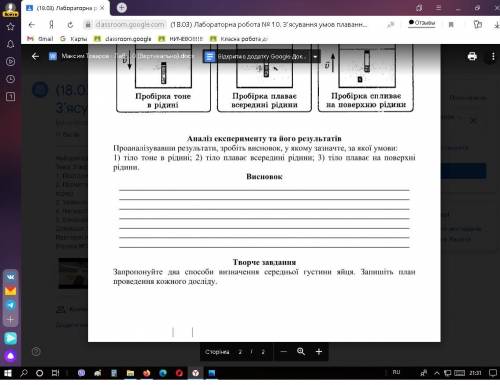Open the Windows Start menu

[7, 373]
